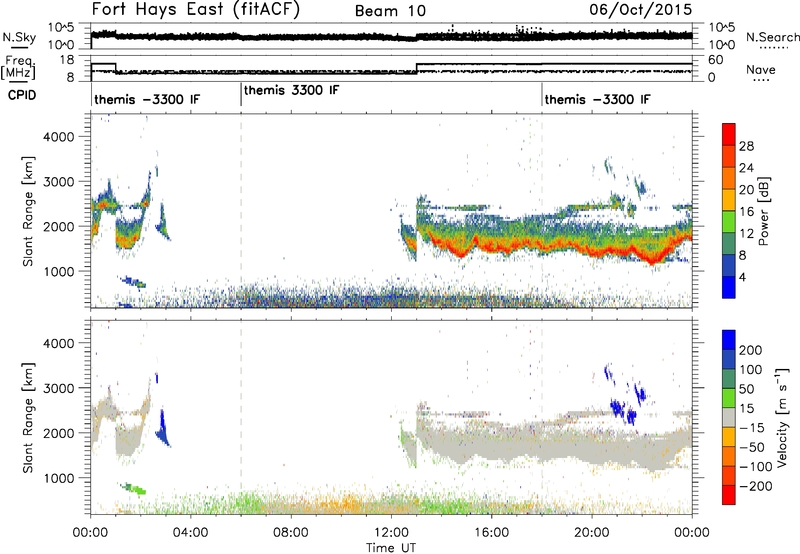Click the '16:00' time axis tick label
The width and height of the screenshot is (800, 554).
pos(491,533)
